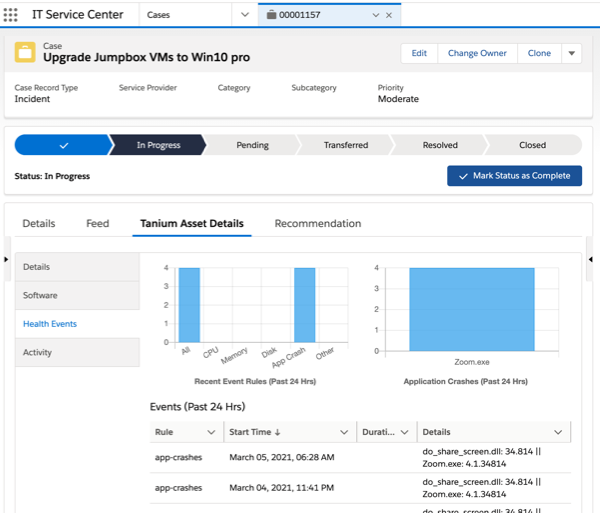Open the 00001157 tab dropdown chevron
The height and width of the screenshot is (513, 600).
376,15
